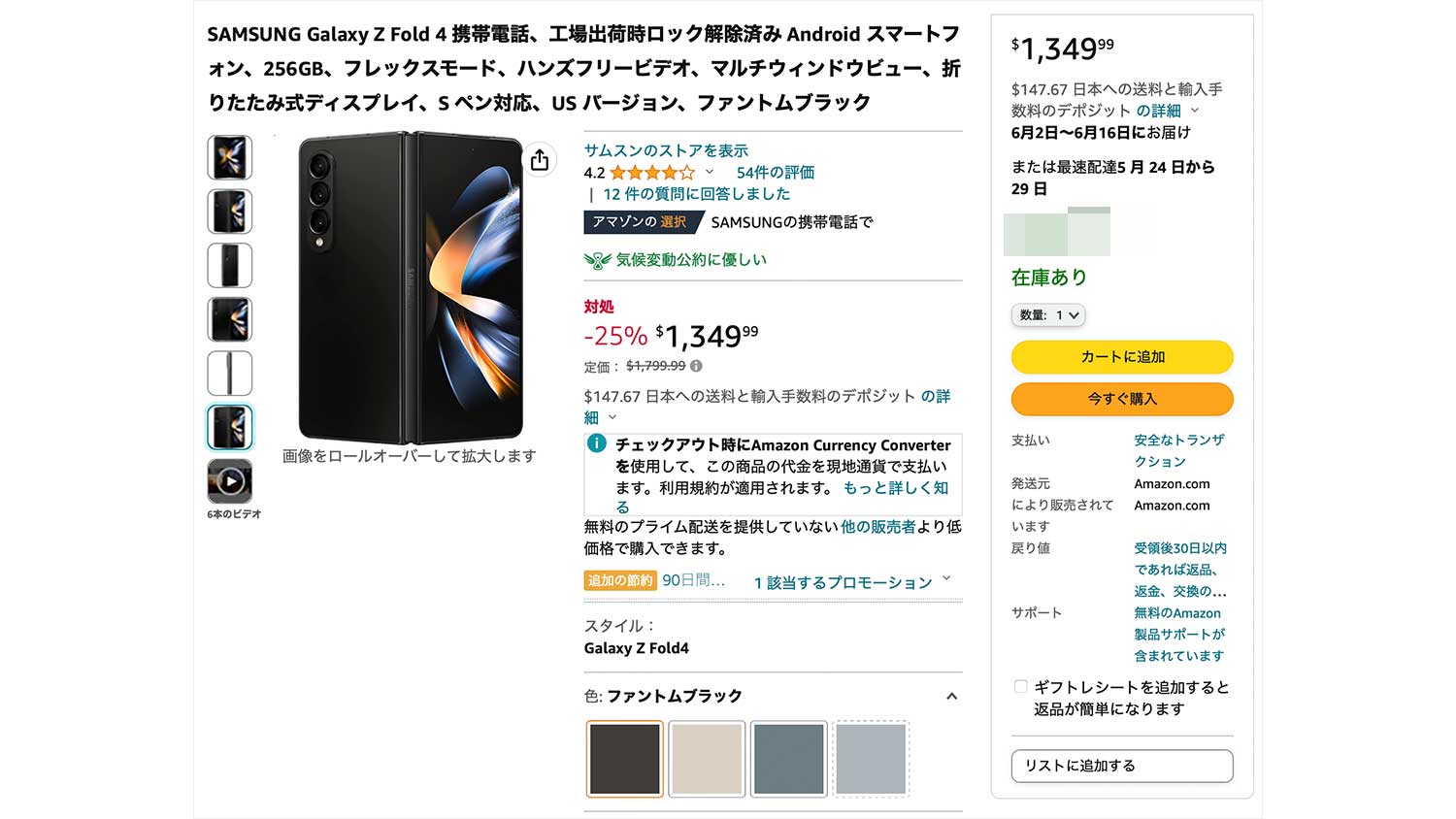
Task: Click the Buy Now button
Action: pos(1122,399)
